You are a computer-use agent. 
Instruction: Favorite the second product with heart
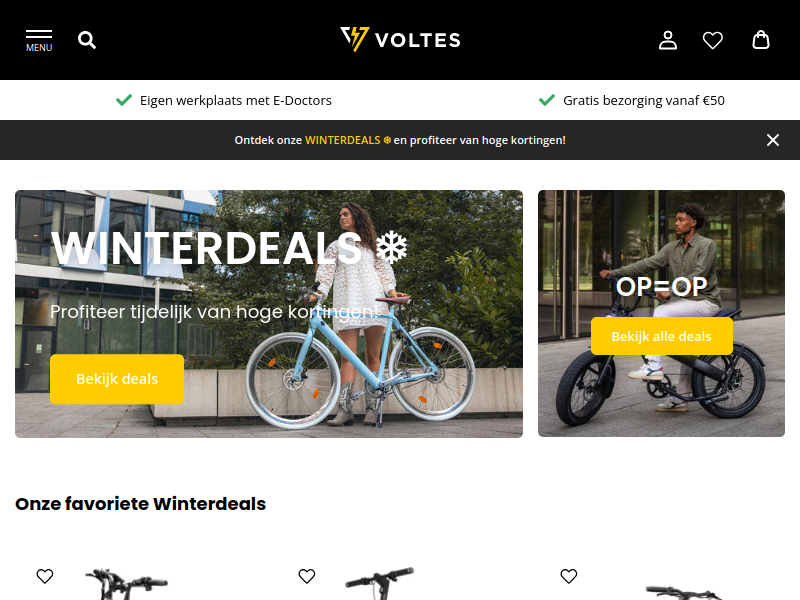[307, 576]
